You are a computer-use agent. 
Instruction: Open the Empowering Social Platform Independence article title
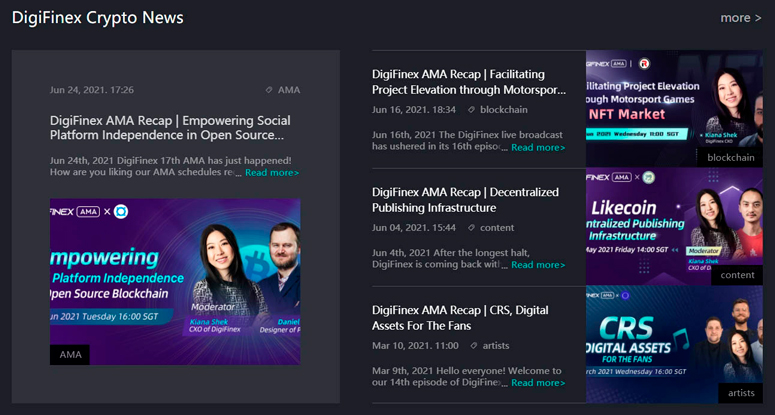(x=170, y=127)
